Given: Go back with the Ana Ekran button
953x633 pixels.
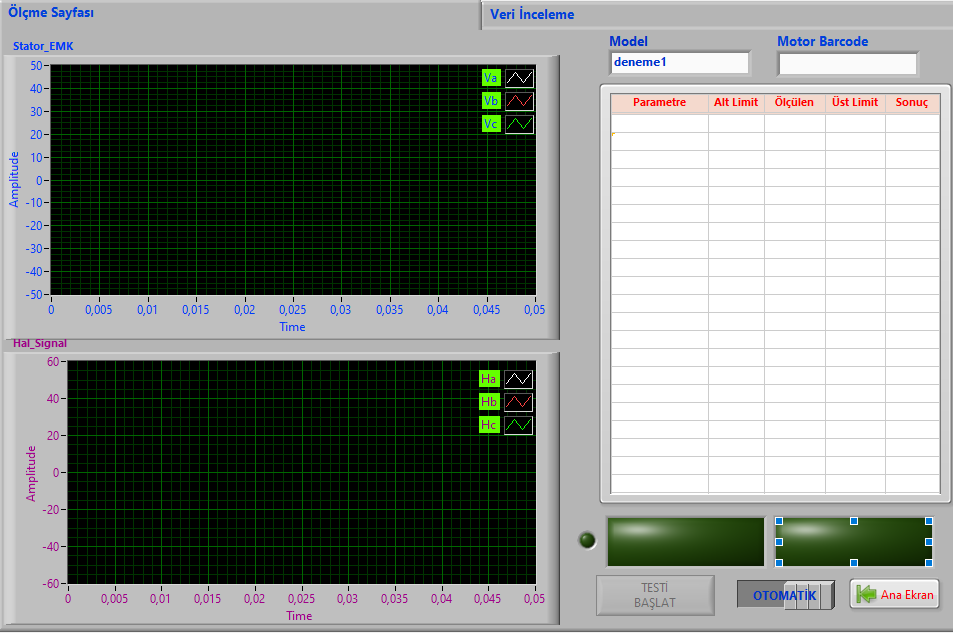Looking at the screenshot, I should pyautogui.click(x=895, y=595).
